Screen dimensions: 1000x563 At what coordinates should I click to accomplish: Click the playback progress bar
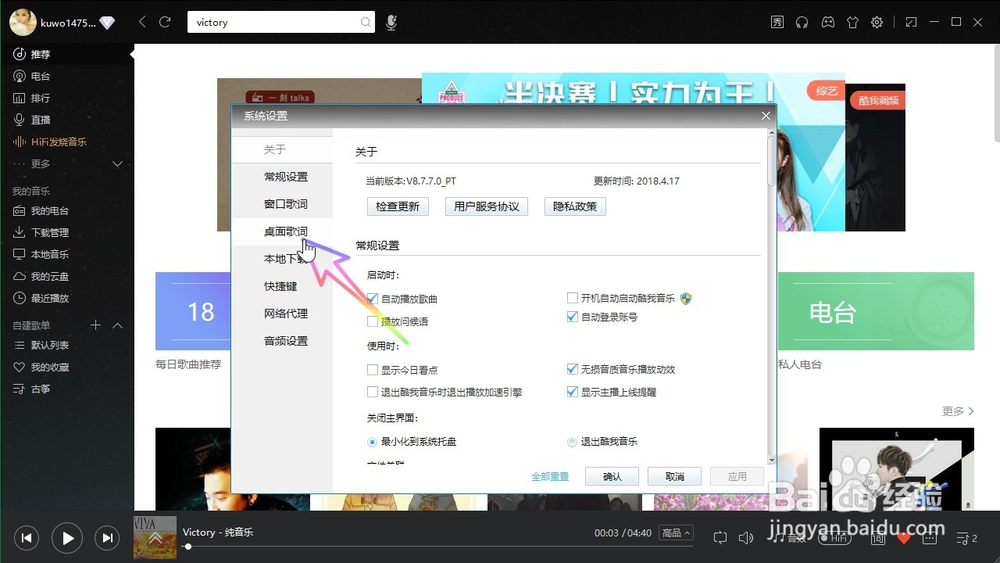(439, 546)
